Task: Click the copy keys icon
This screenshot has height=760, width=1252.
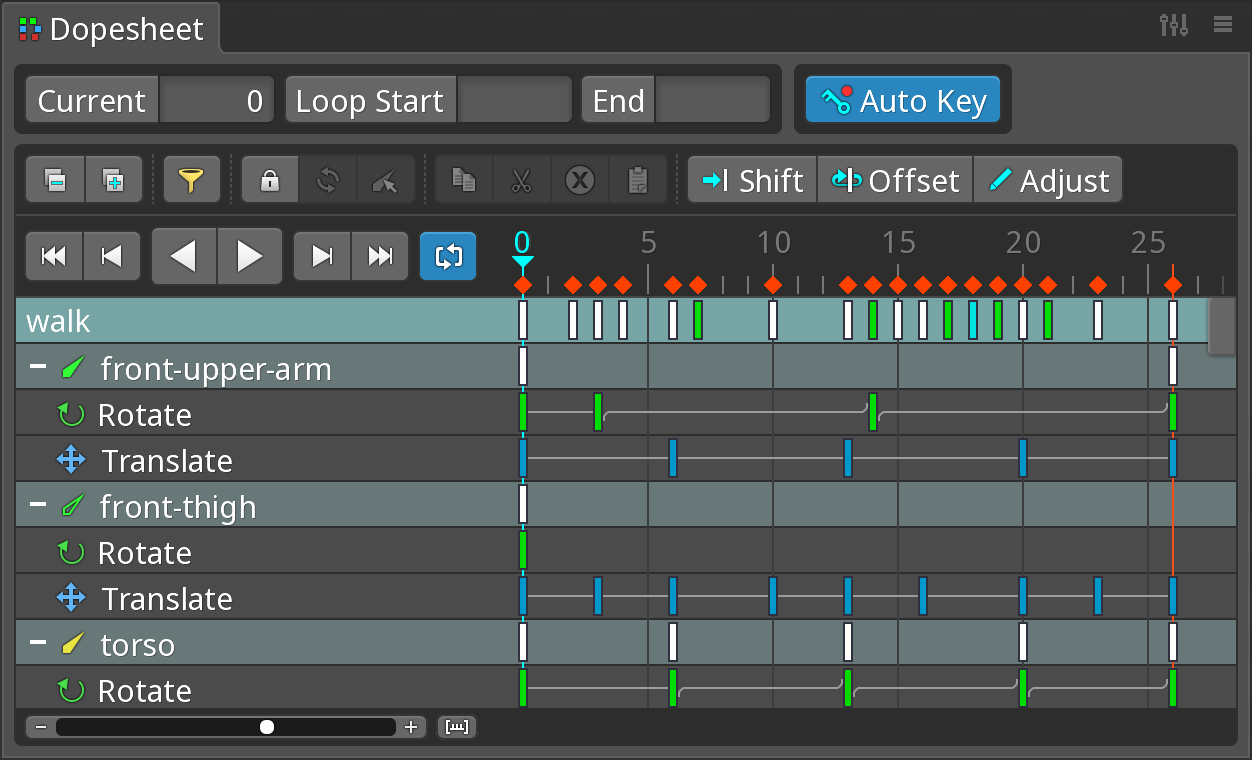Action: click(x=464, y=181)
